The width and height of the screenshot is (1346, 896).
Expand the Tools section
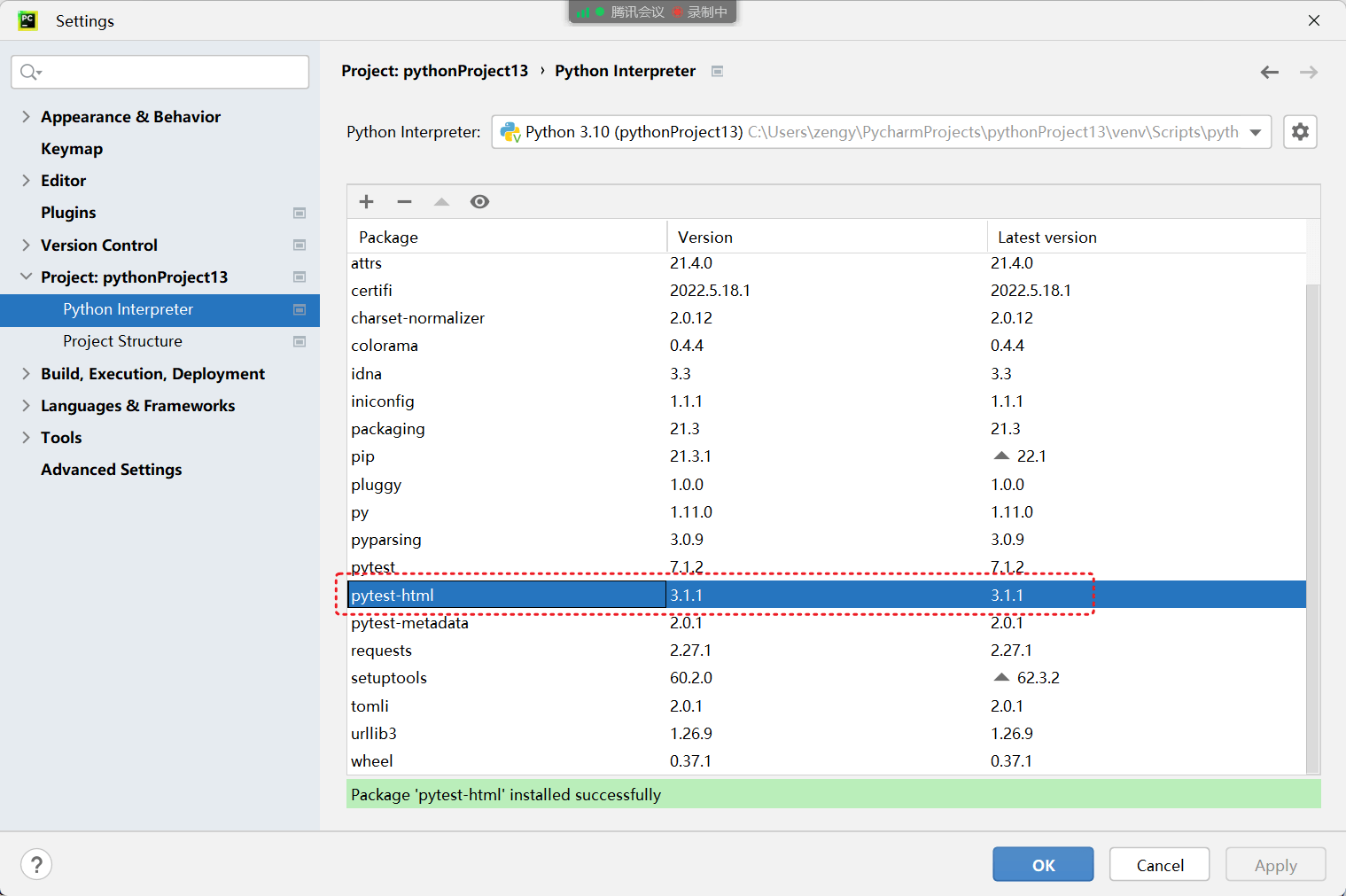26,437
